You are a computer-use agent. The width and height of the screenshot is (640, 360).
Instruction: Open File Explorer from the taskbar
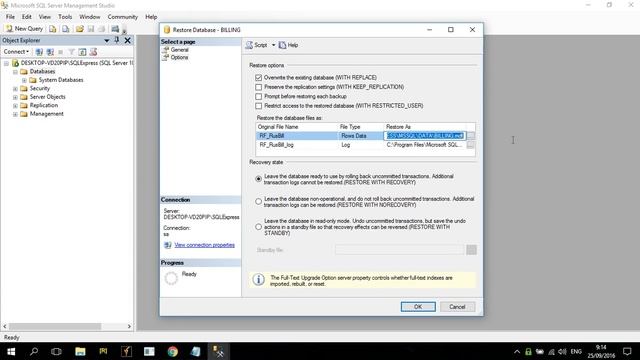pos(80,351)
